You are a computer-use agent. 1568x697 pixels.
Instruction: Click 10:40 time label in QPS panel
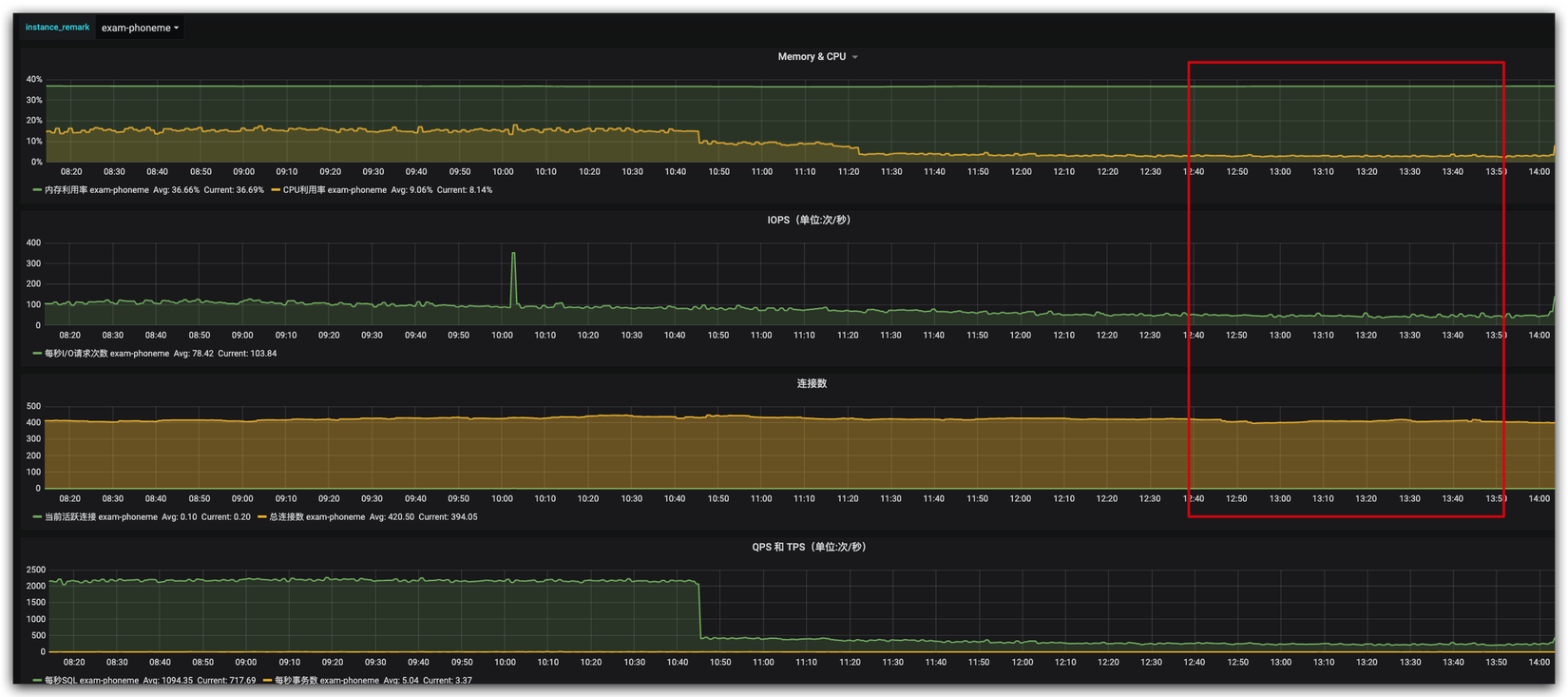click(678, 663)
